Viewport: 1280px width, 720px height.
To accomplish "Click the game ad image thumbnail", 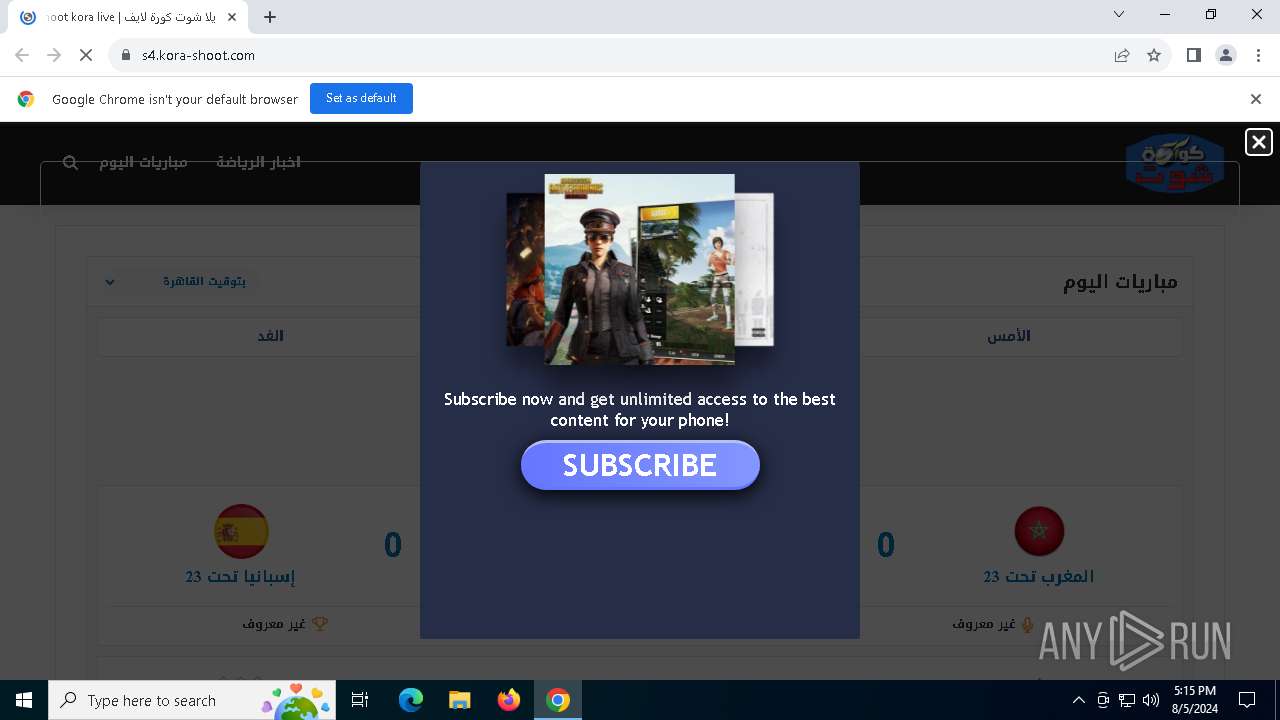I will click(x=640, y=270).
